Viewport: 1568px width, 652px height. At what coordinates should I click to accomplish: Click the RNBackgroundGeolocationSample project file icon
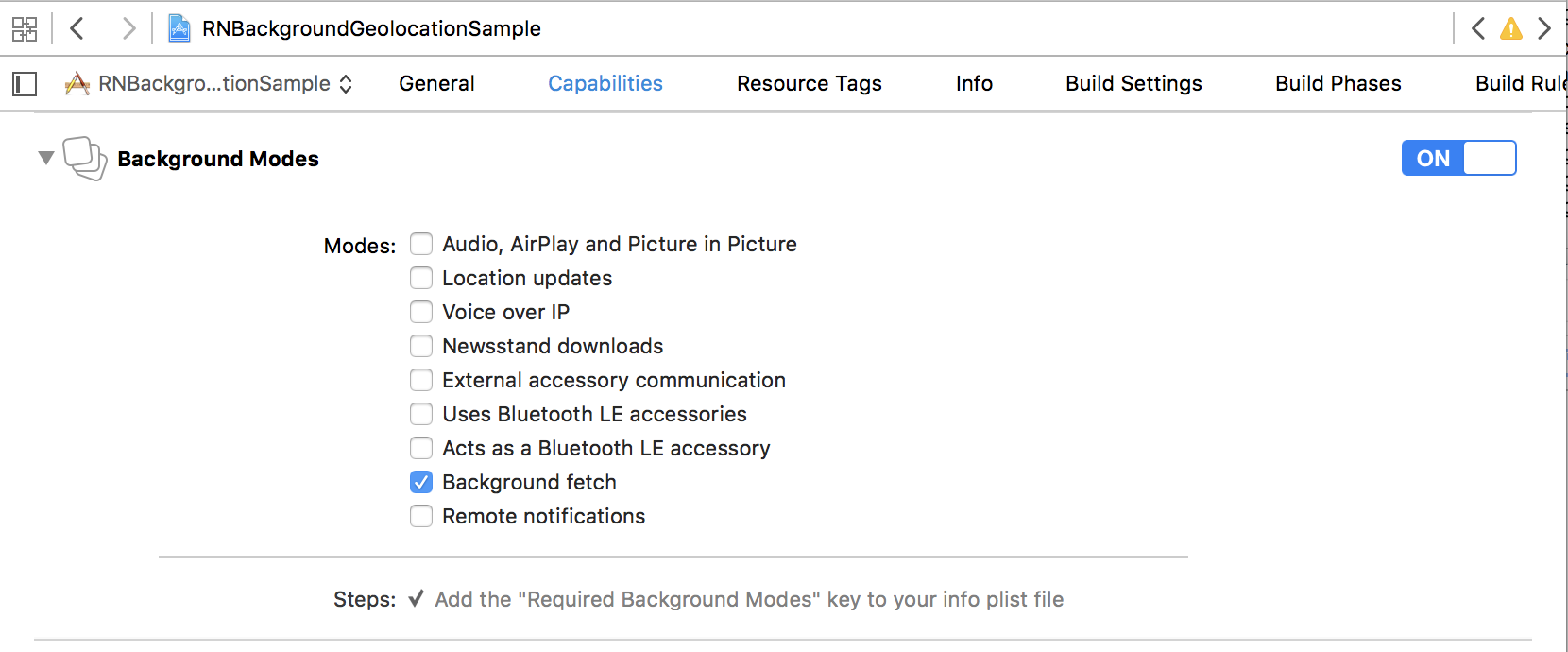[x=179, y=28]
